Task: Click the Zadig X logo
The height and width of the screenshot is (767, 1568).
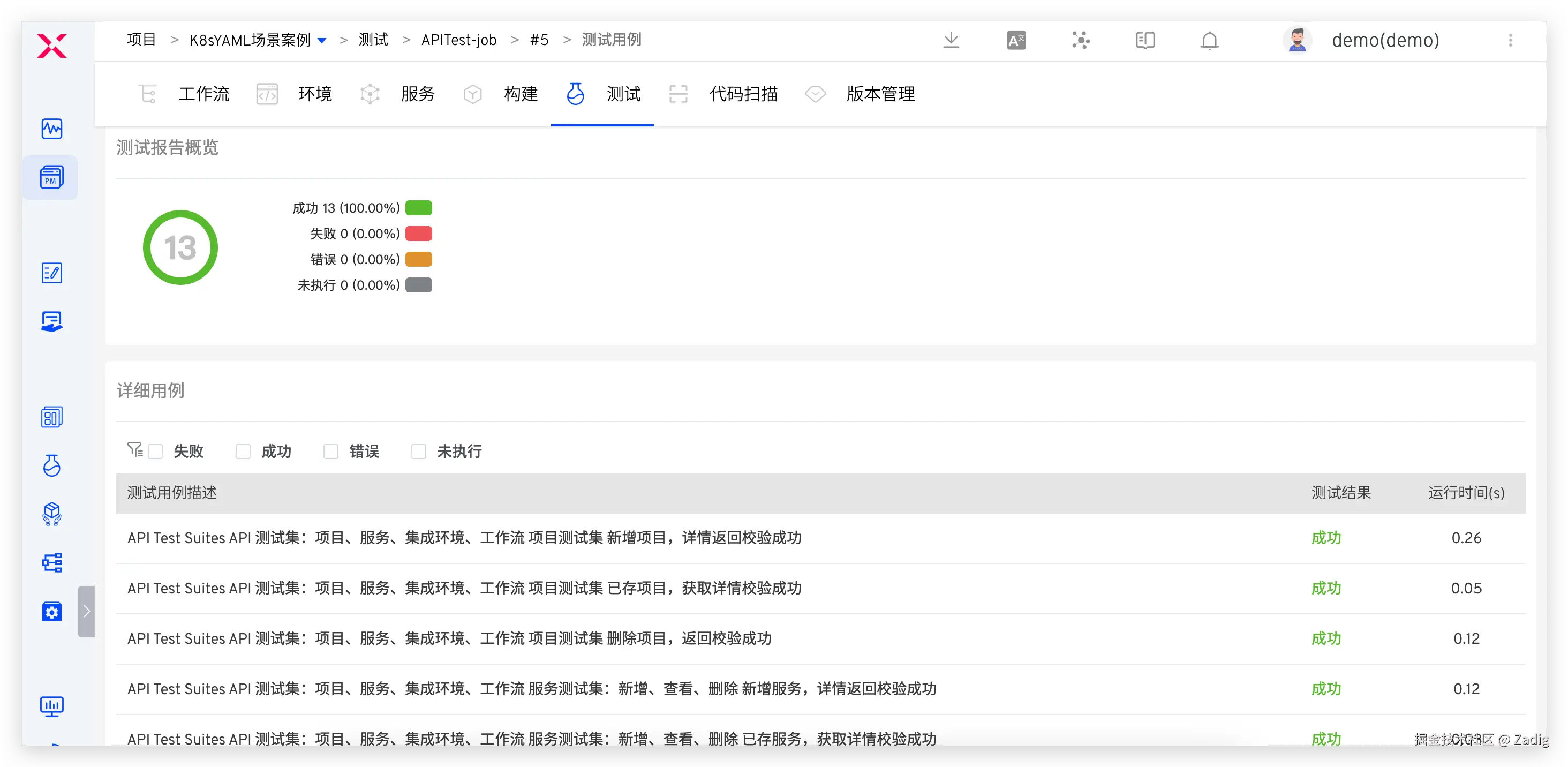Action: (51, 46)
